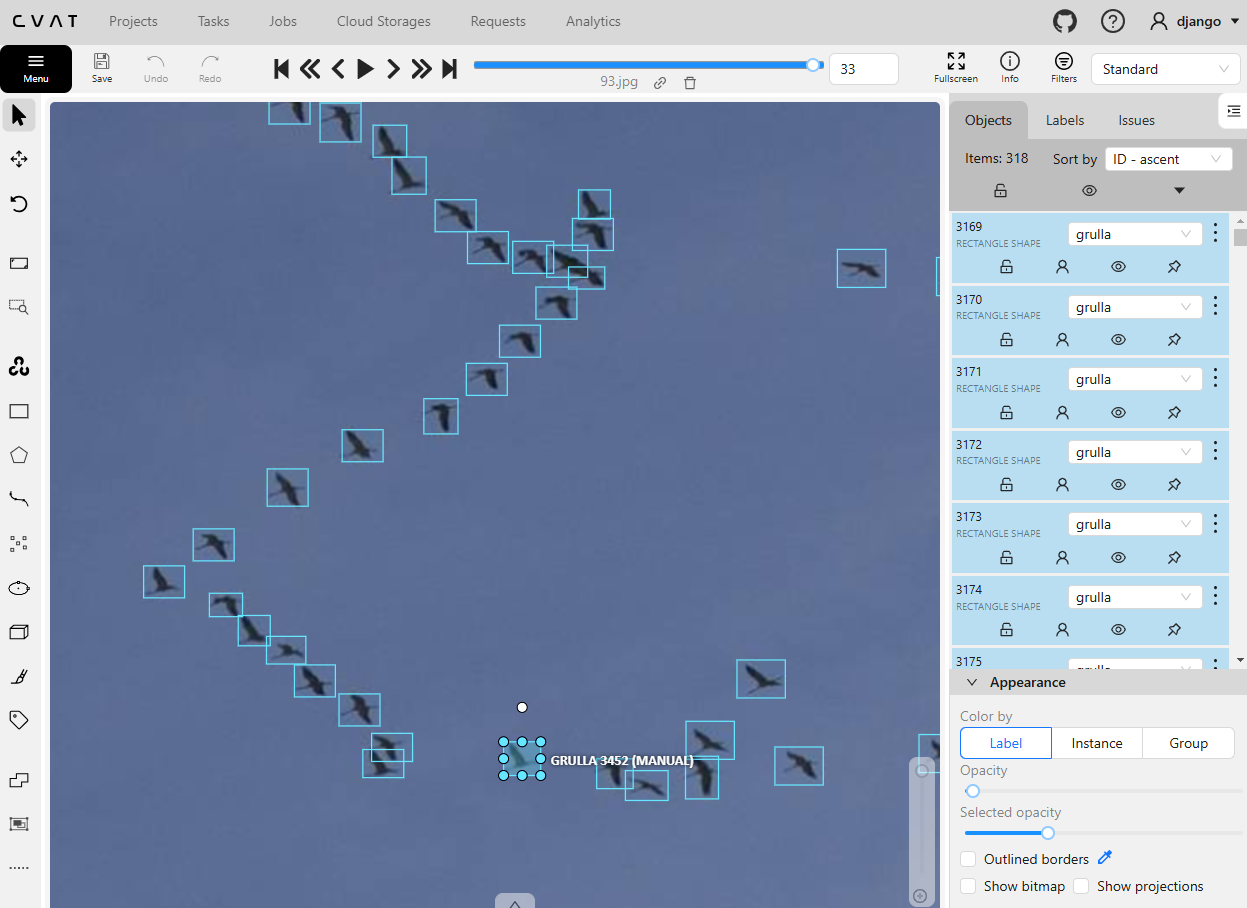Open the AI tools interactor
Image resolution: width=1247 pixels, height=908 pixels.
pos(18,366)
